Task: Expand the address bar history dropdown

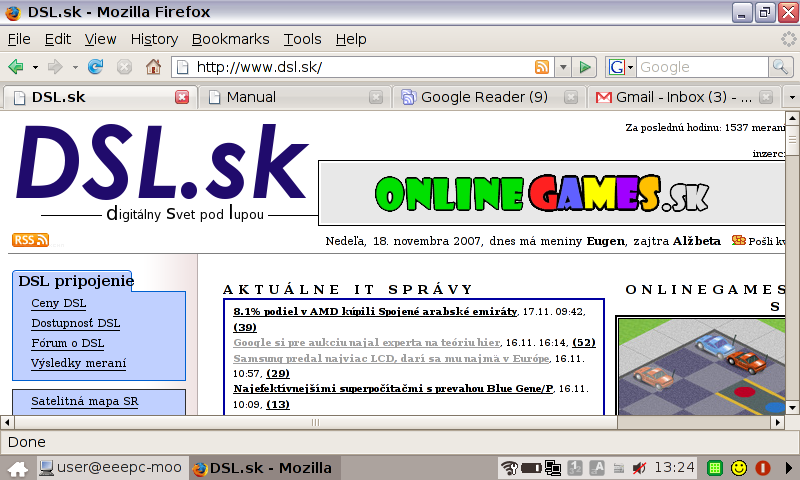Action: click(563, 67)
